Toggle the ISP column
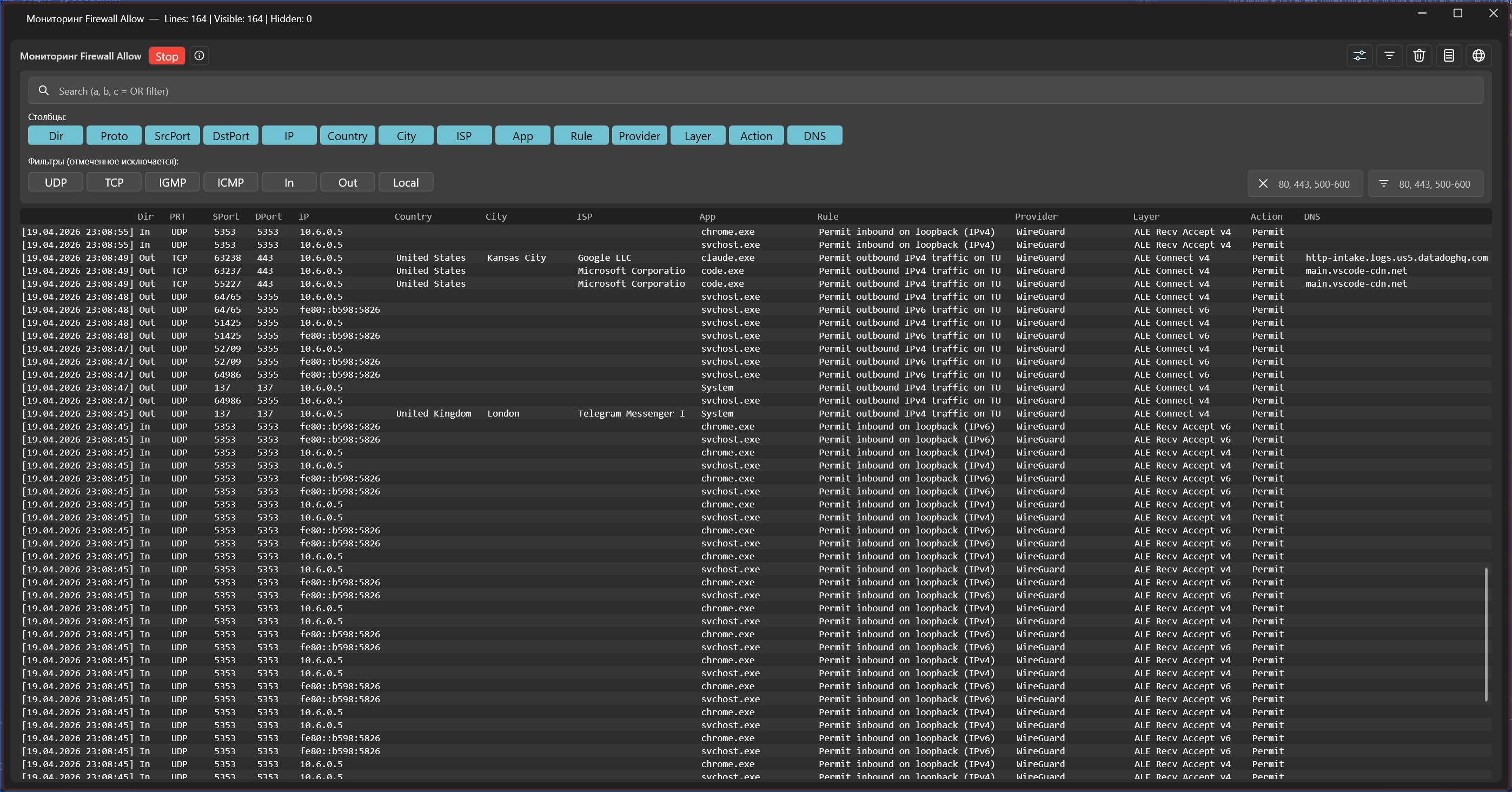This screenshot has height=792, width=1512. pyautogui.click(x=465, y=136)
